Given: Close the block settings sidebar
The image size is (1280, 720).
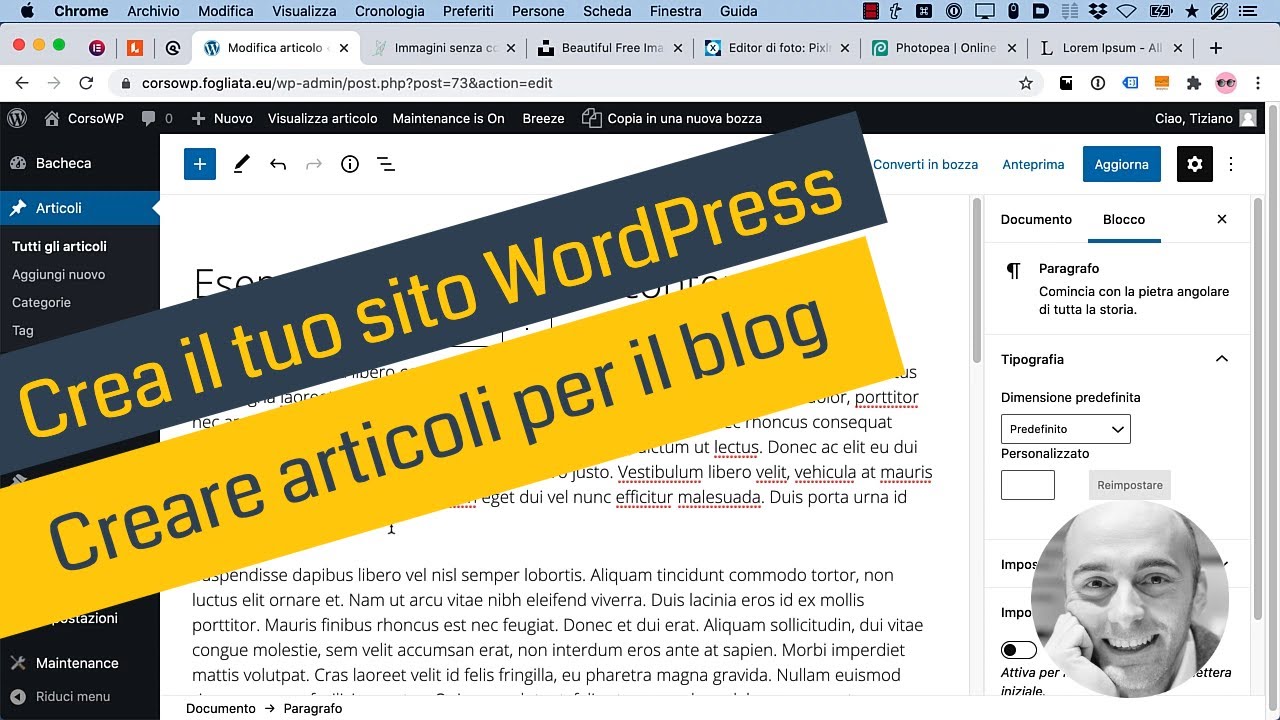Looking at the screenshot, I should click(x=1221, y=219).
